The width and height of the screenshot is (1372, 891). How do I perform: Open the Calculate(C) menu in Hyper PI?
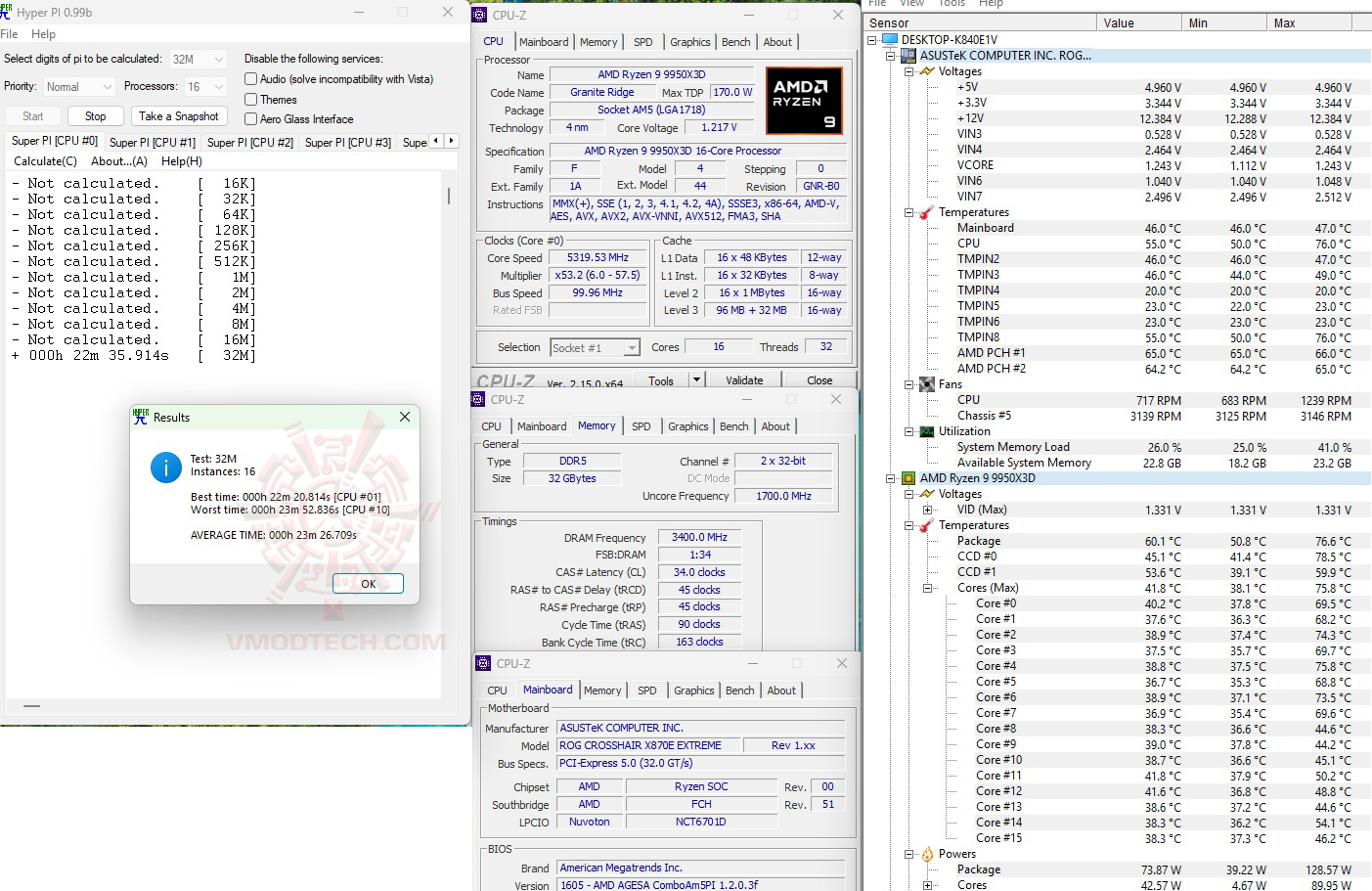click(x=45, y=160)
